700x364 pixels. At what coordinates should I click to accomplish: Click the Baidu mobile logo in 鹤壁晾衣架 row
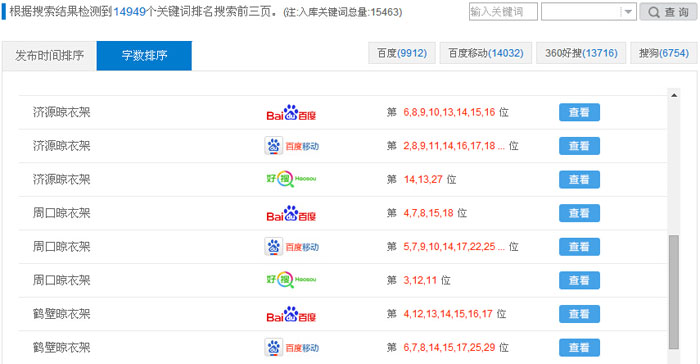292,347
